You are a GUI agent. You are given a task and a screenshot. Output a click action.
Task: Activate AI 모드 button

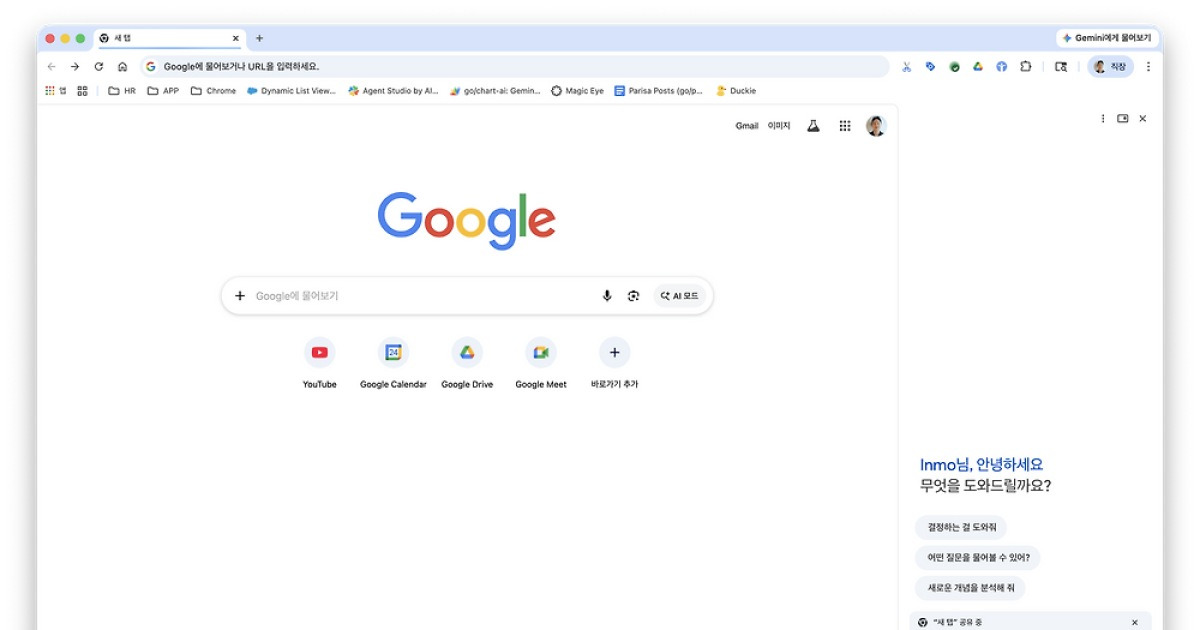coord(680,296)
